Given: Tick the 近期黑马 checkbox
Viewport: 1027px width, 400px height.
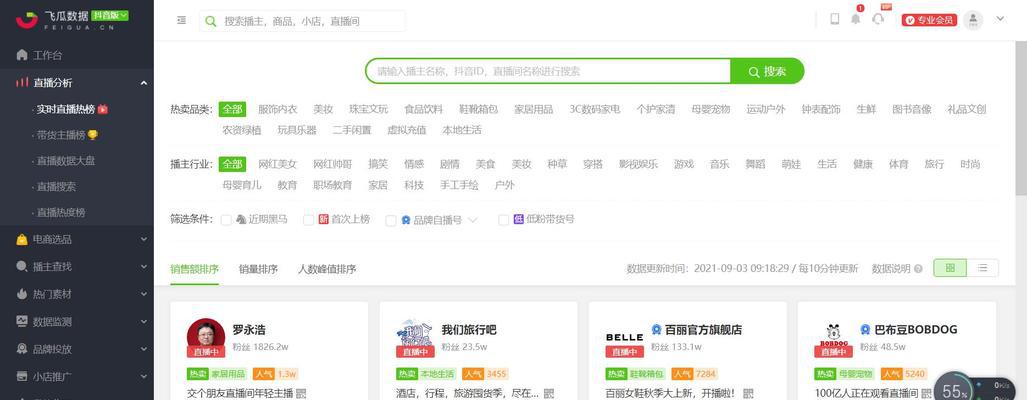Looking at the screenshot, I should (226, 220).
